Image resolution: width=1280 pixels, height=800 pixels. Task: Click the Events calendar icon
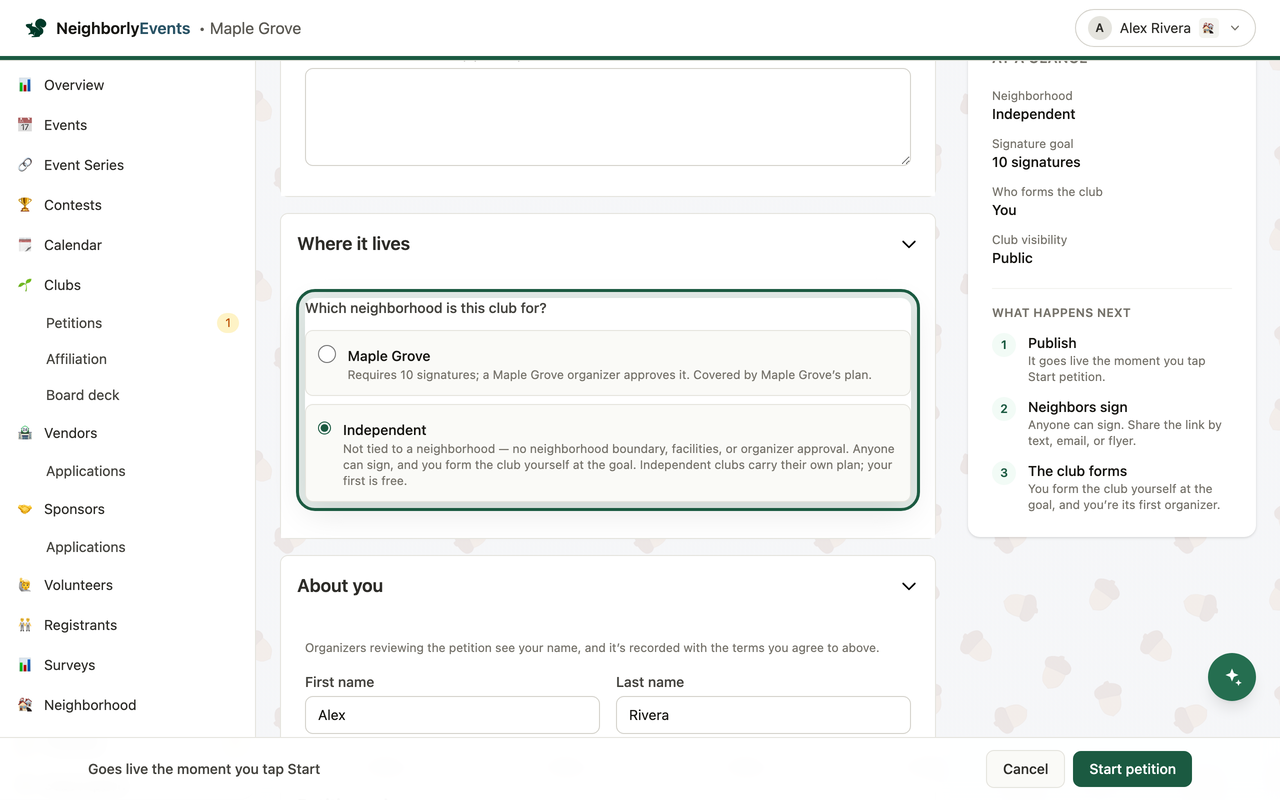25,125
